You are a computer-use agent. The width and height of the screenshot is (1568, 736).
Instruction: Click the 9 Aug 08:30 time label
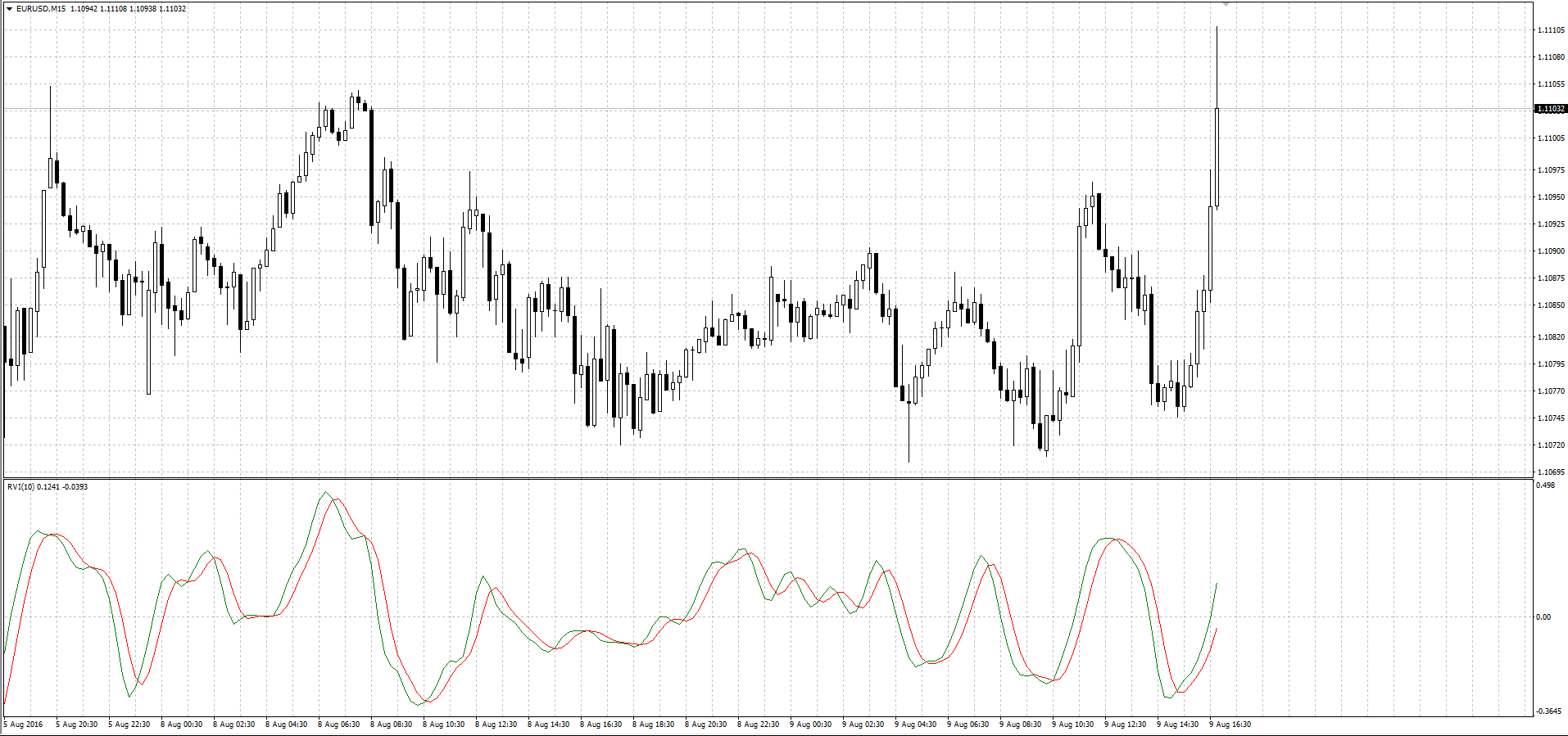(x=1021, y=725)
